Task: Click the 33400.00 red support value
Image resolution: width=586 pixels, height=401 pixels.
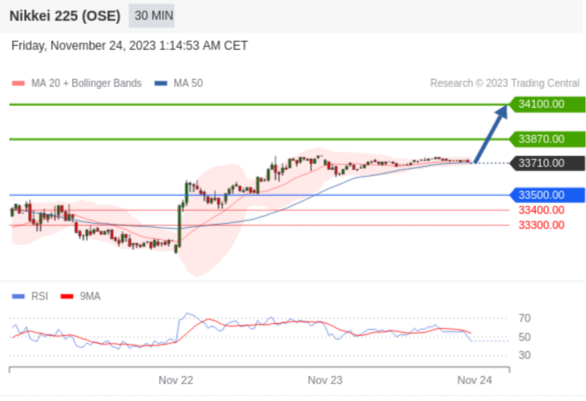Action: (542, 210)
